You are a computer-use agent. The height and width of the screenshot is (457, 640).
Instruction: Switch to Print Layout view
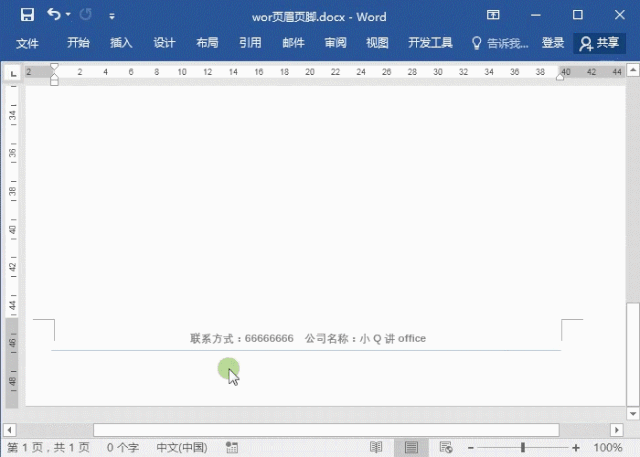[x=411, y=447]
